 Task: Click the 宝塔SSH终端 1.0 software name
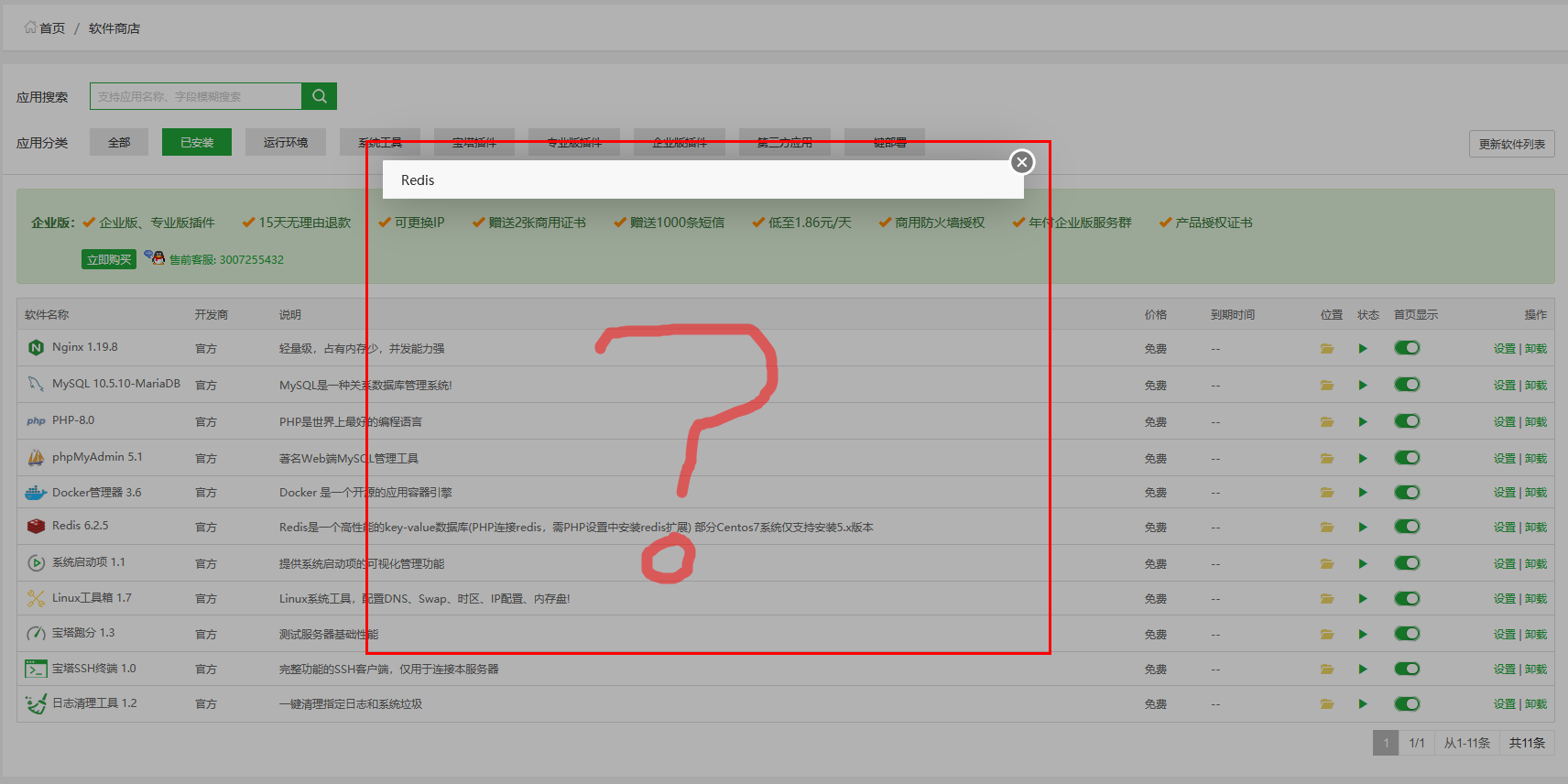click(94, 669)
